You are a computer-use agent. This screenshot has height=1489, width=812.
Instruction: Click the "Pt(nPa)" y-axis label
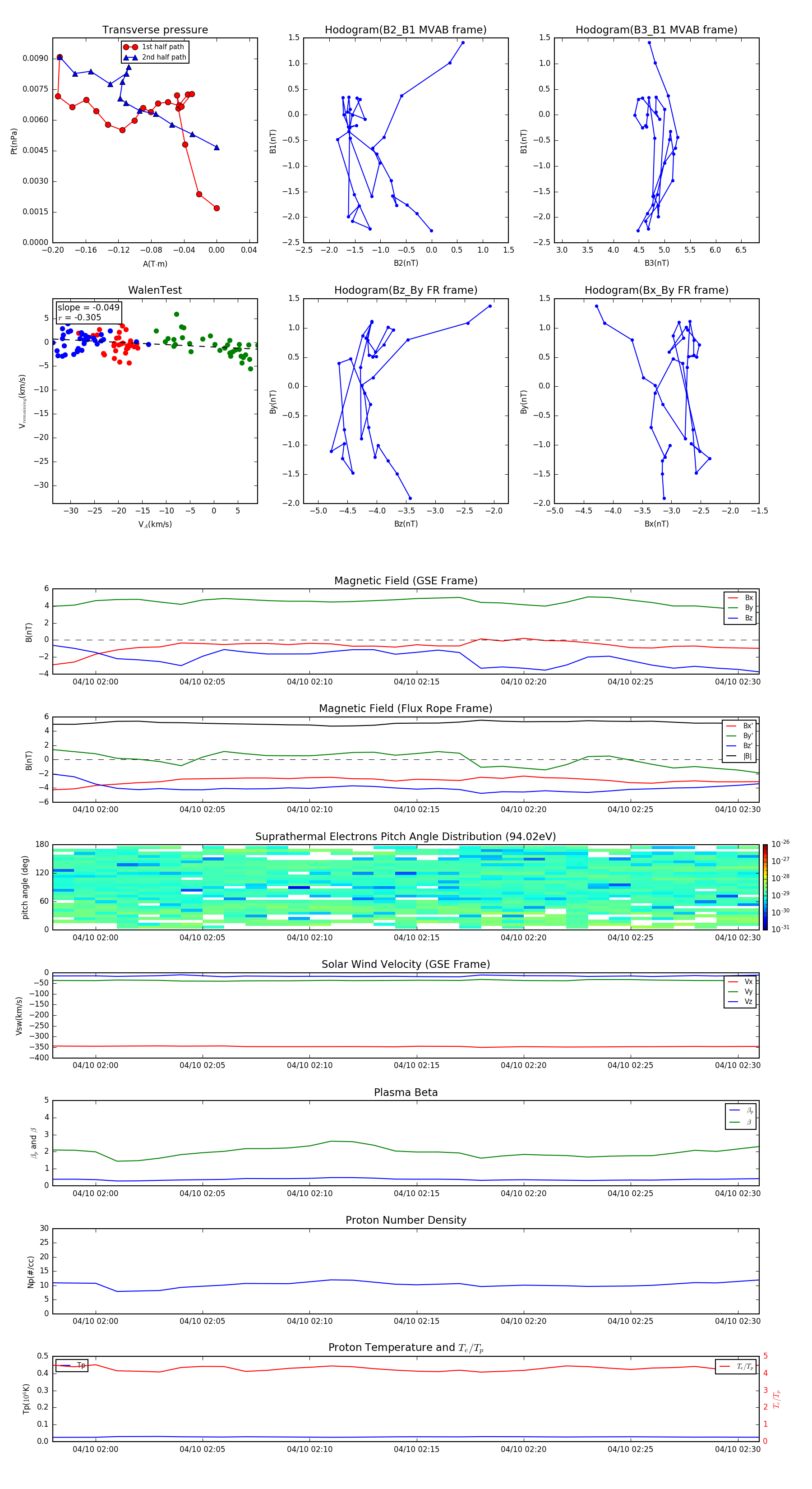14,140
